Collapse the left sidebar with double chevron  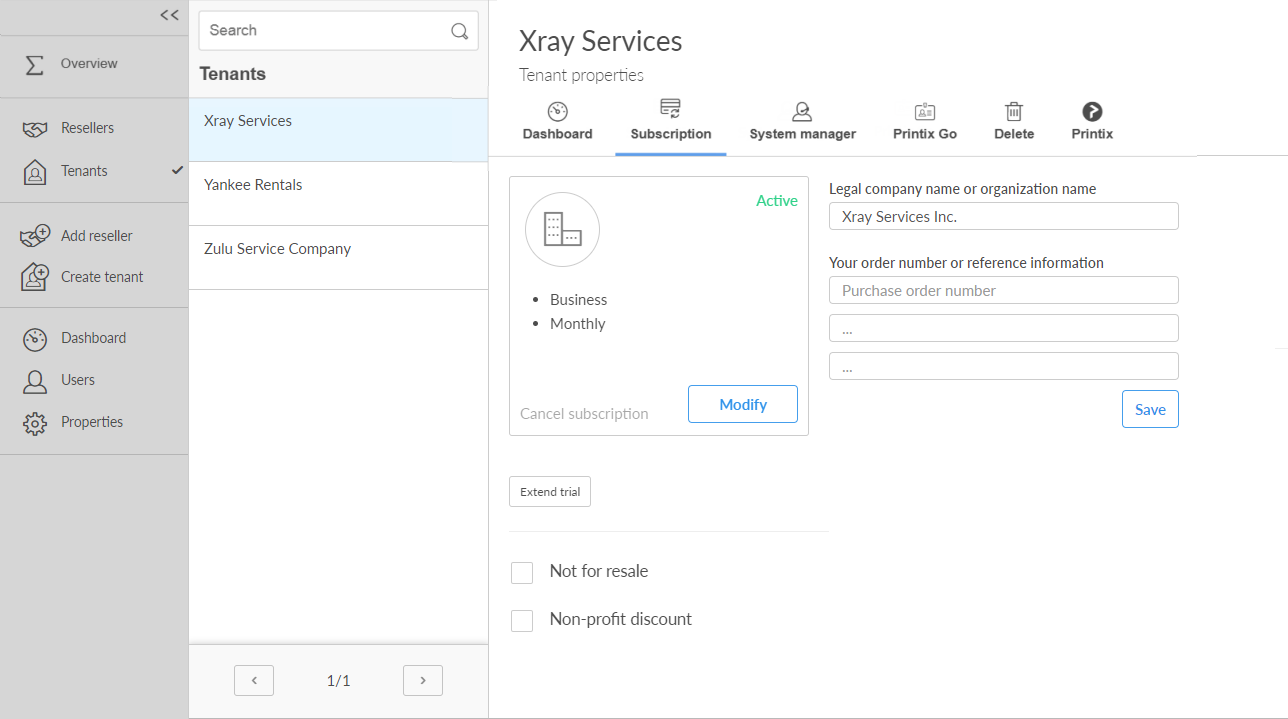(x=169, y=15)
